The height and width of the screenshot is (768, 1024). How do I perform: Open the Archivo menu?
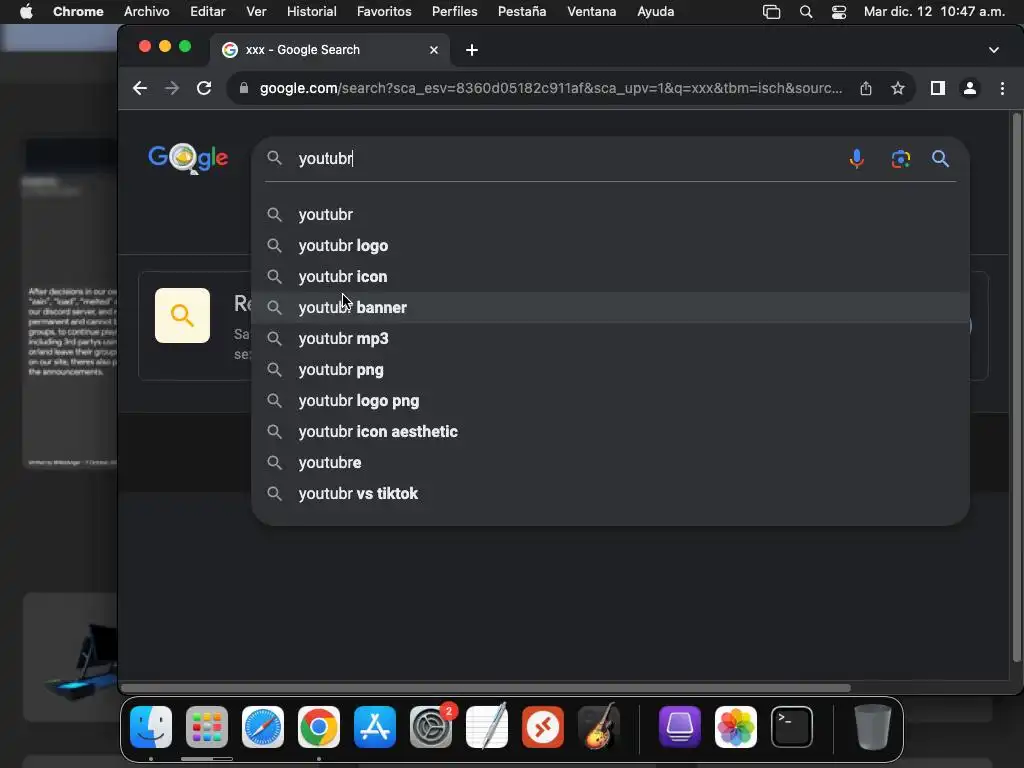tap(146, 12)
